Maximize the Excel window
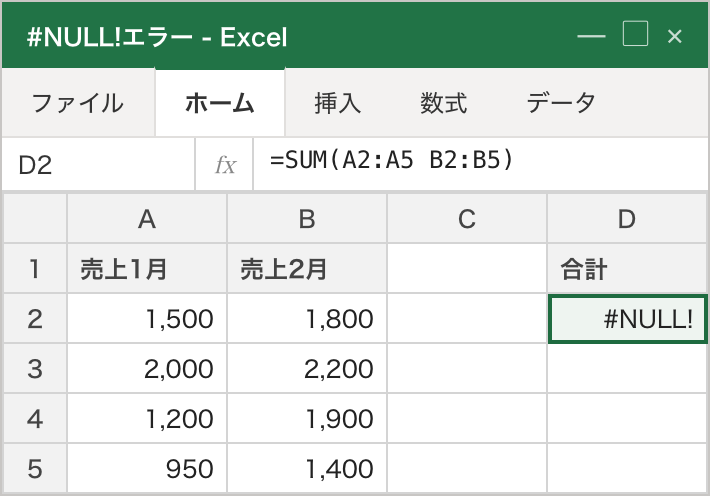 click(x=635, y=34)
